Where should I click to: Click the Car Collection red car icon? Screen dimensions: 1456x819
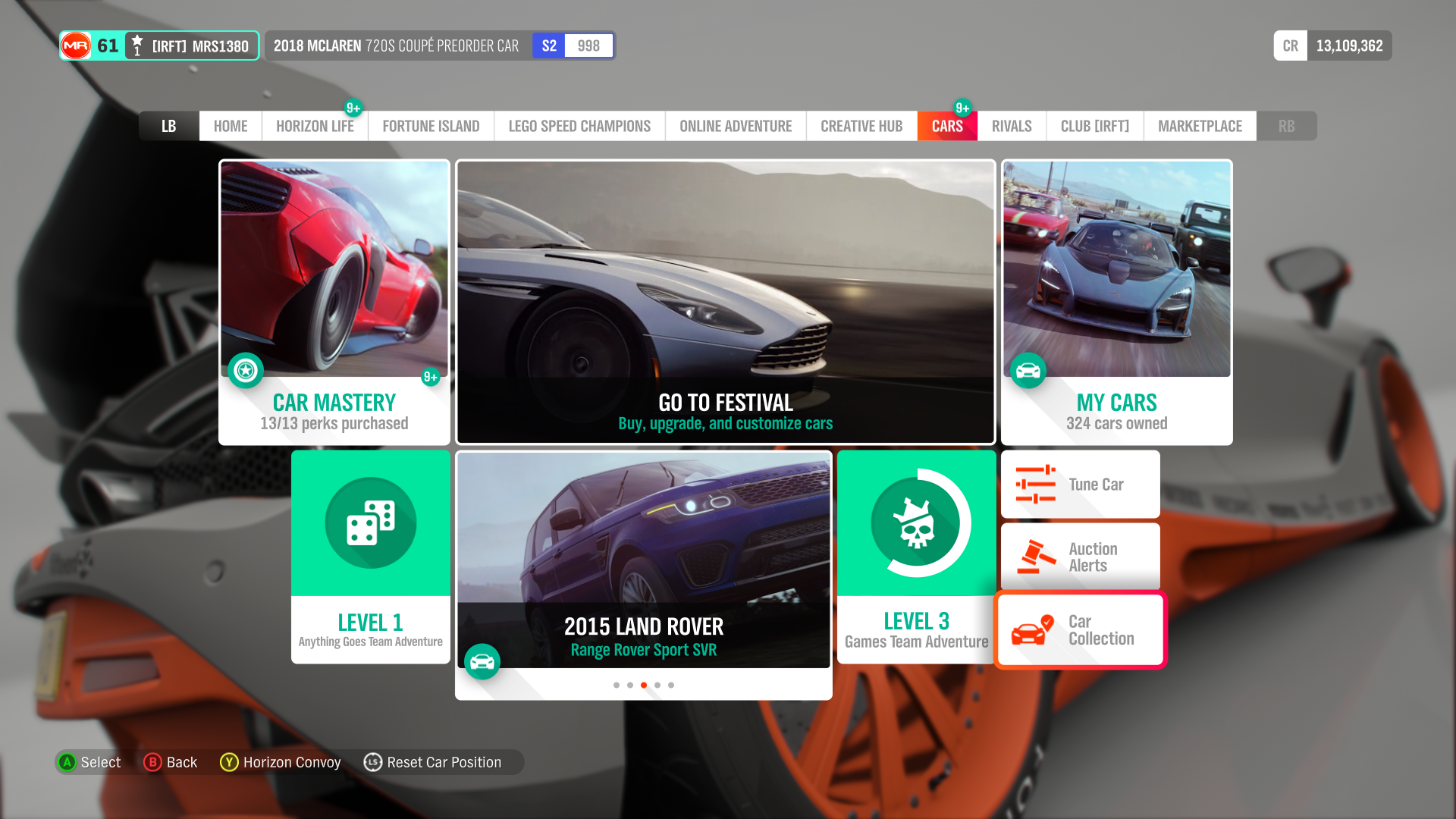pyautogui.click(x=1033, y=629)
